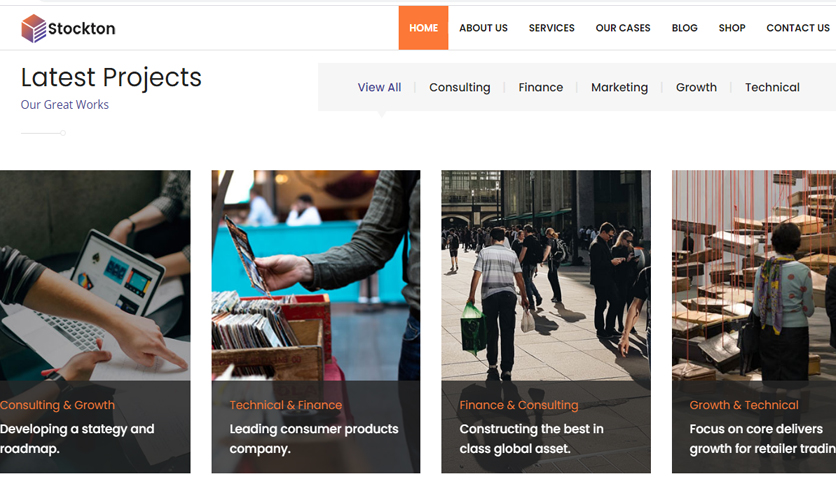Filter projects by Technical
The width and height of the screenshot is (836, 484).
(x=772, y=87)
